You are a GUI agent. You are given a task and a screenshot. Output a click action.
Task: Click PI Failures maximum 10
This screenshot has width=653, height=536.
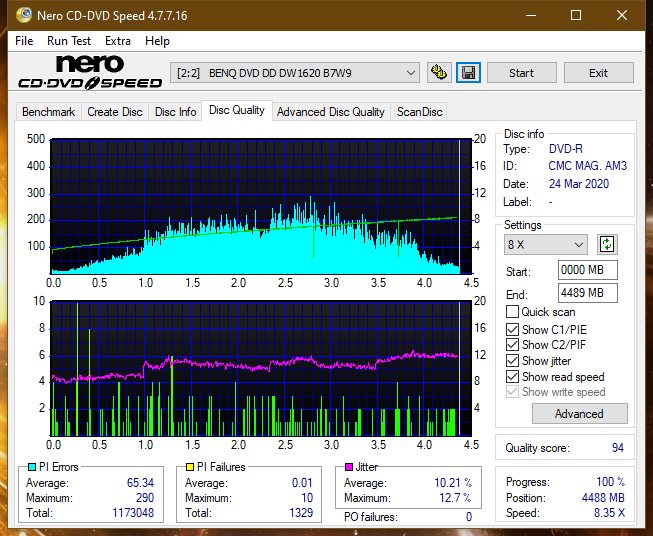(307, 498)
